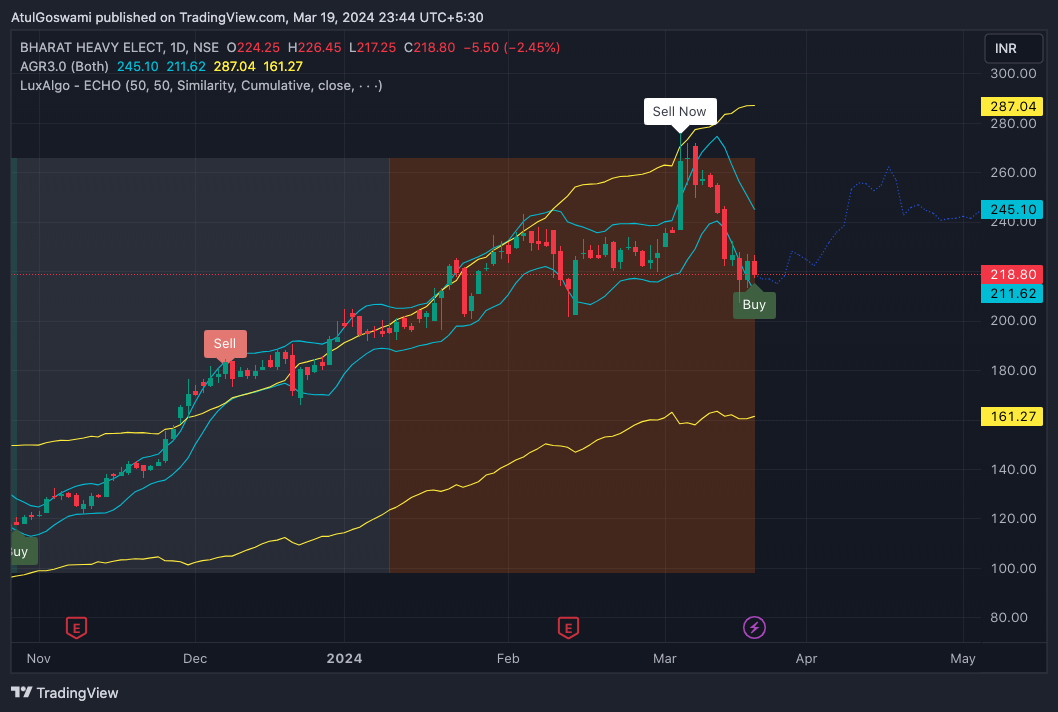Screen dimensions: 1058x712
Task: Click the 300.00 price scale label
Action: pyautogui.click(x=1013, y=74)
